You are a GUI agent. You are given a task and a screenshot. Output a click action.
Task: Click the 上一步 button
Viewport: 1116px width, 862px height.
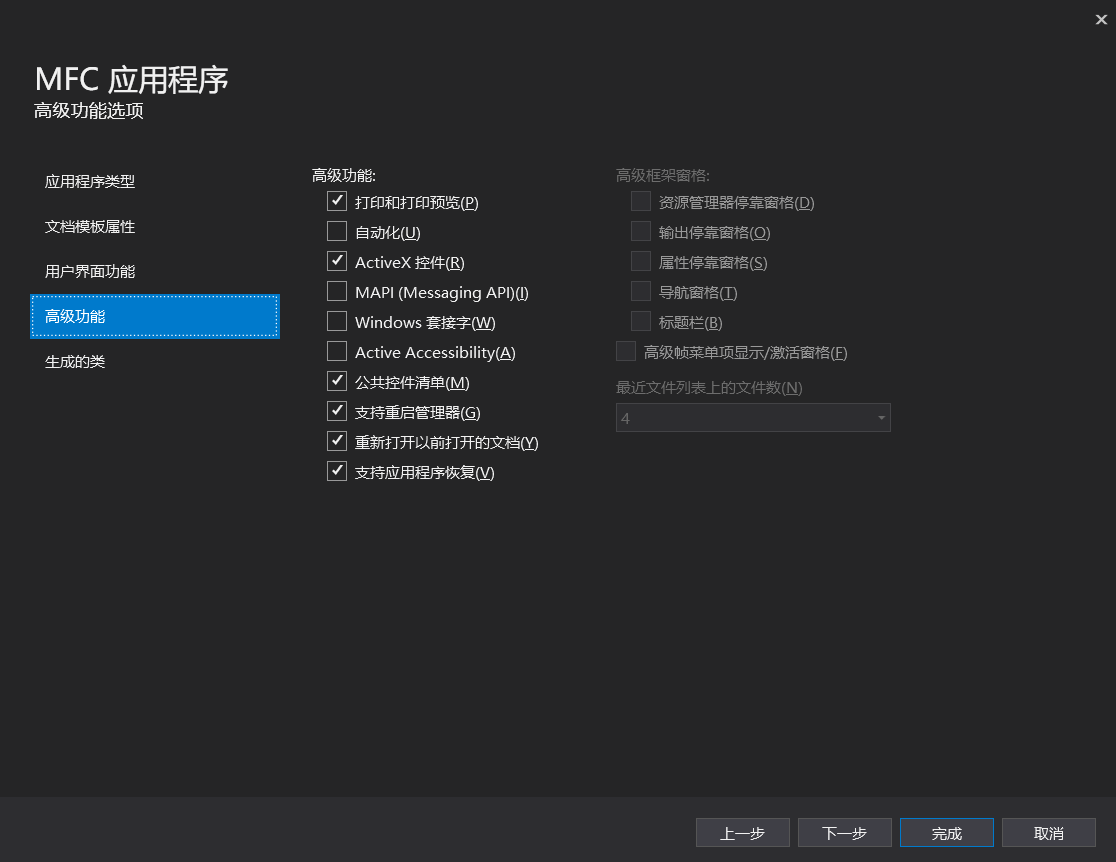[x=742, y=832]
